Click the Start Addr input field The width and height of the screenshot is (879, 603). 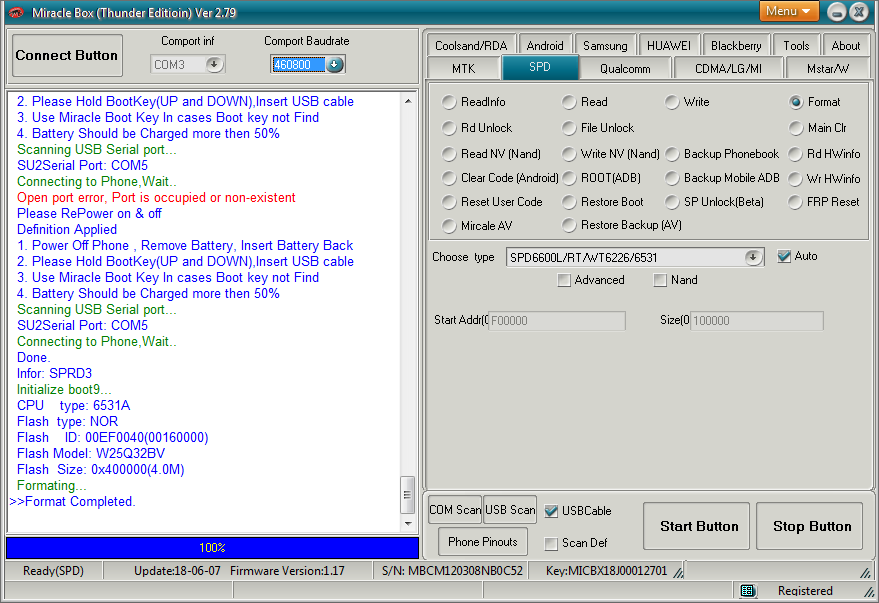[557, 321]
